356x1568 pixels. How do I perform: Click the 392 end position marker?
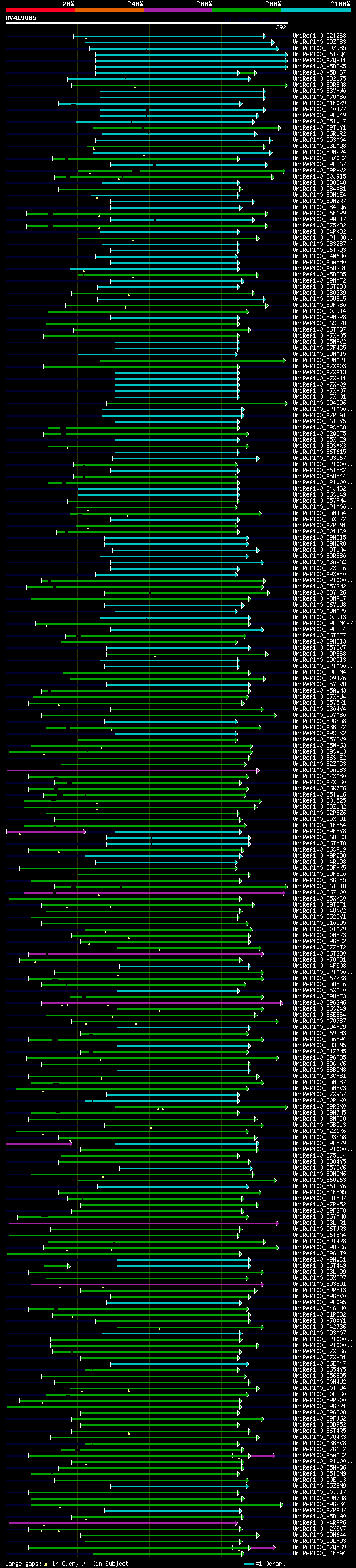tap(281, 27)
